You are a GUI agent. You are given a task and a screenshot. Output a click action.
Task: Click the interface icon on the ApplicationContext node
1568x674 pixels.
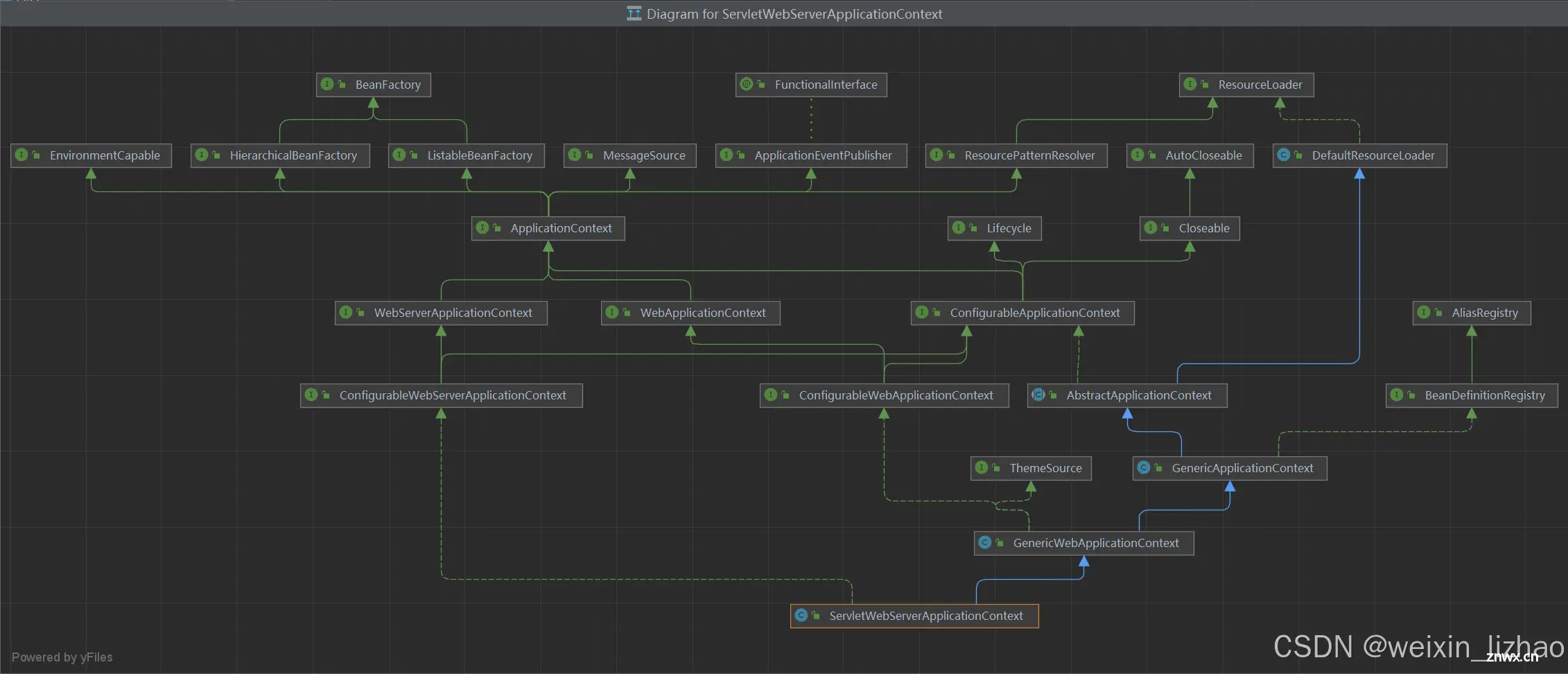point(482,227)
